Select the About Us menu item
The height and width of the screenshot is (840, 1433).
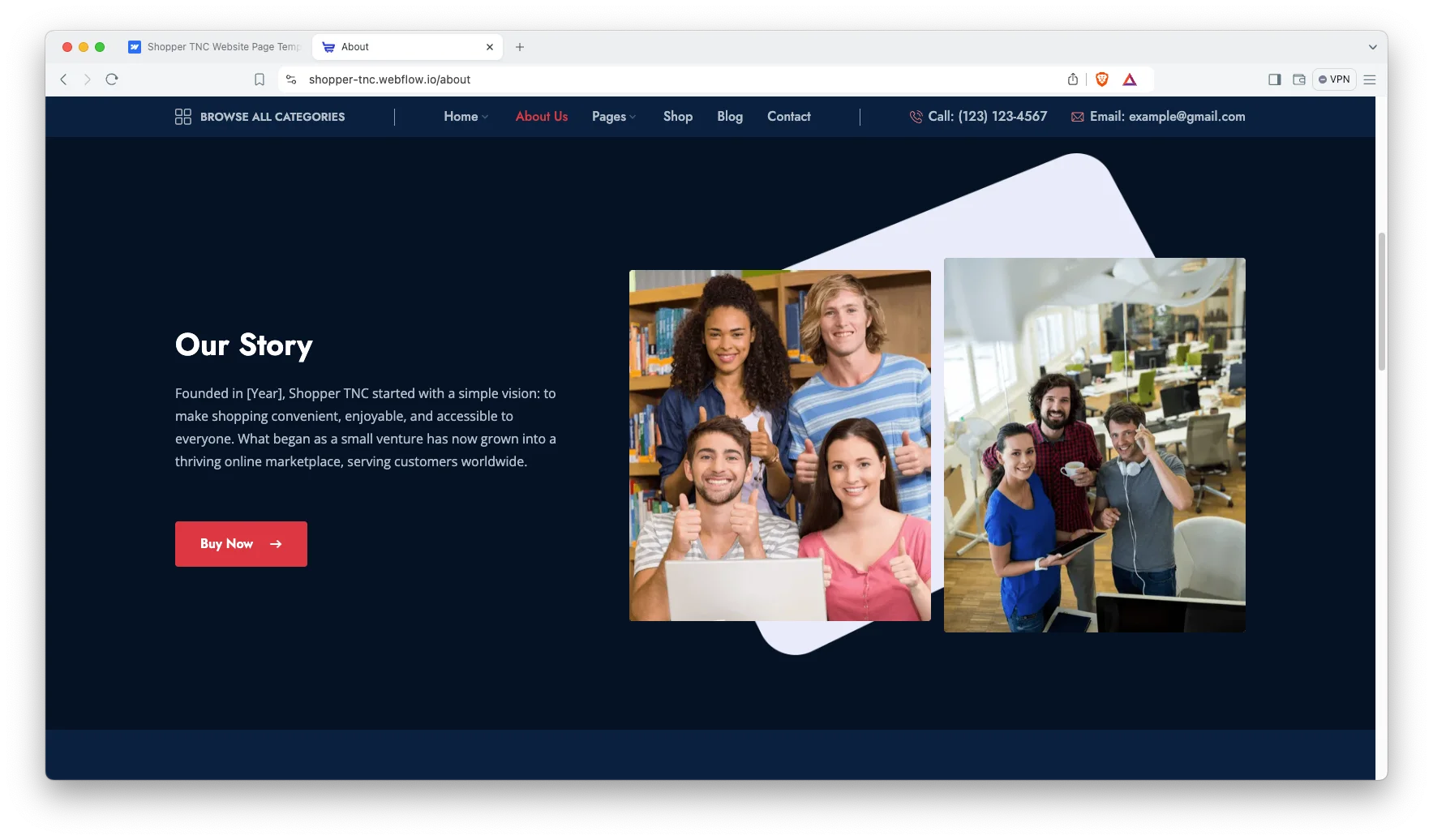click(541, 117)
